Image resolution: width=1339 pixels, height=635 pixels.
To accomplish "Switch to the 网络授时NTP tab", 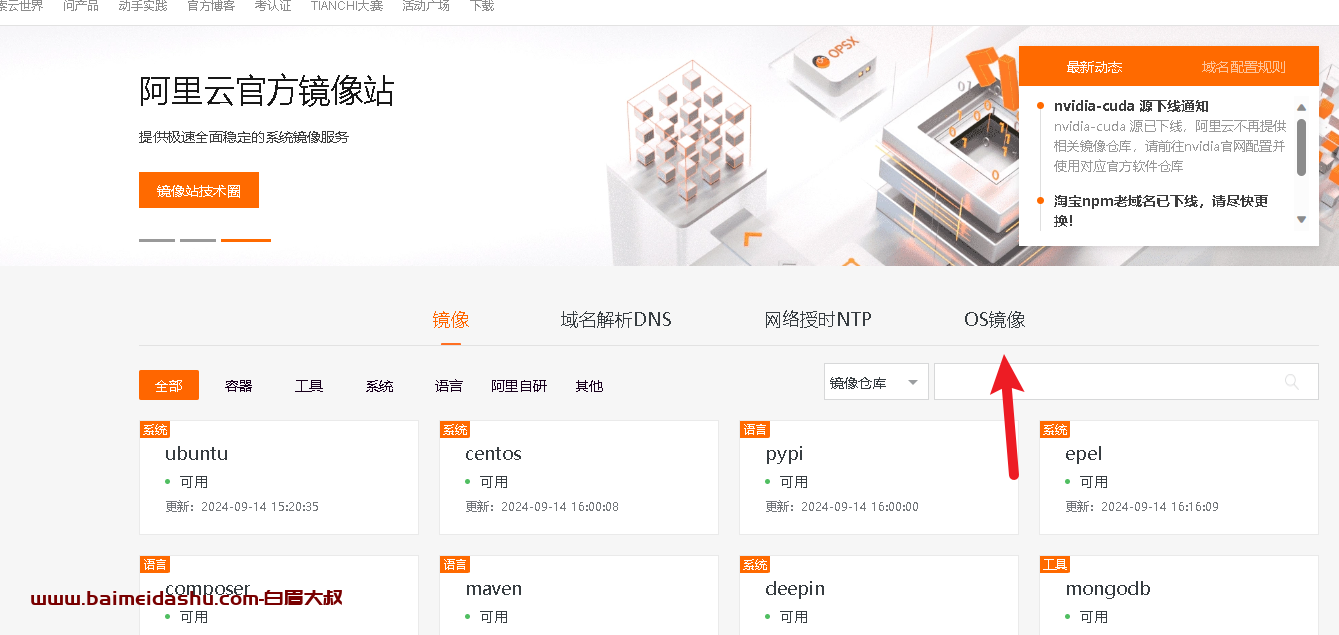I will coord(818,320).
